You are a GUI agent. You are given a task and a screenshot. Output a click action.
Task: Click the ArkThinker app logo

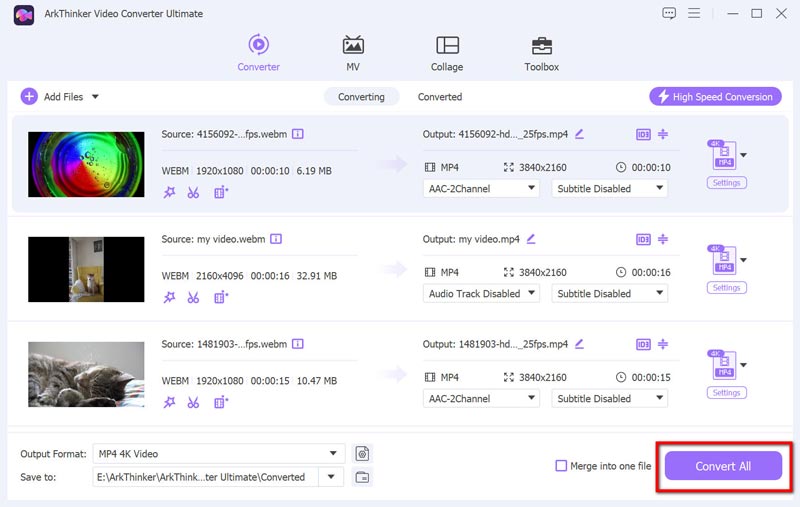24,15
